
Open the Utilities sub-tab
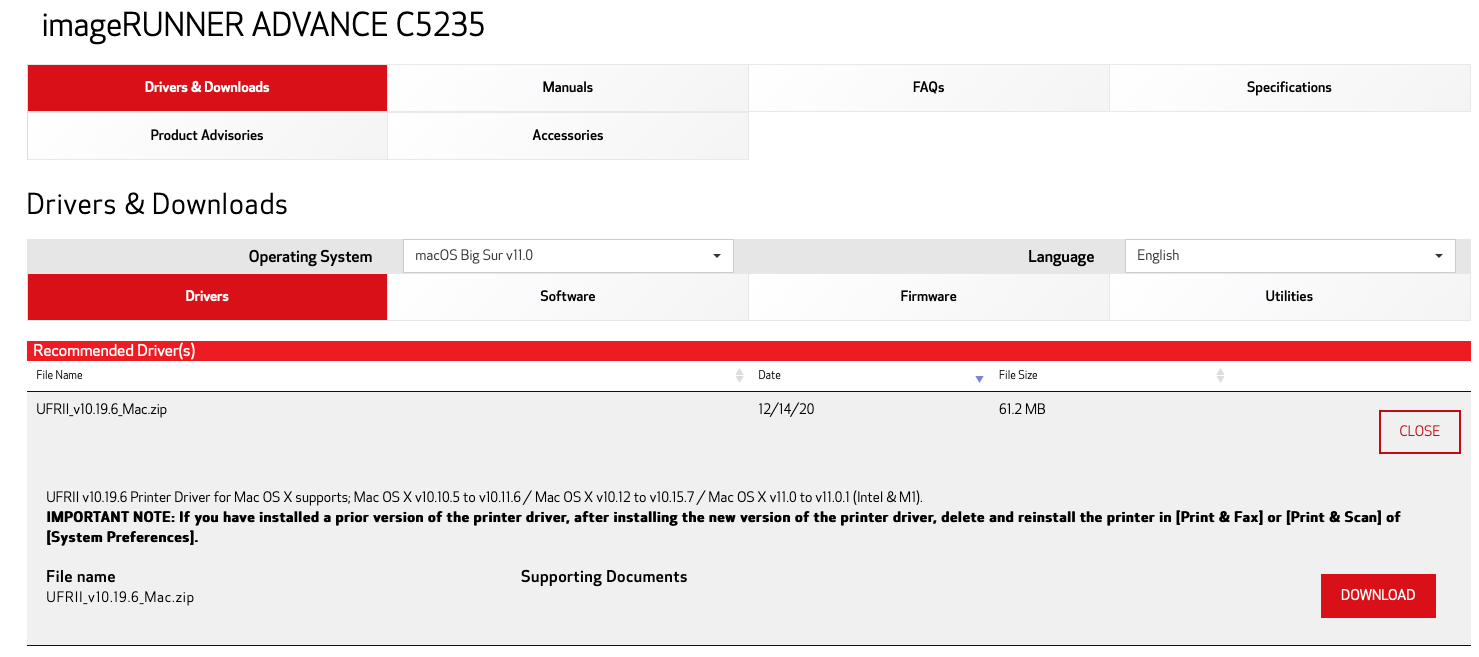(1289, 297)
